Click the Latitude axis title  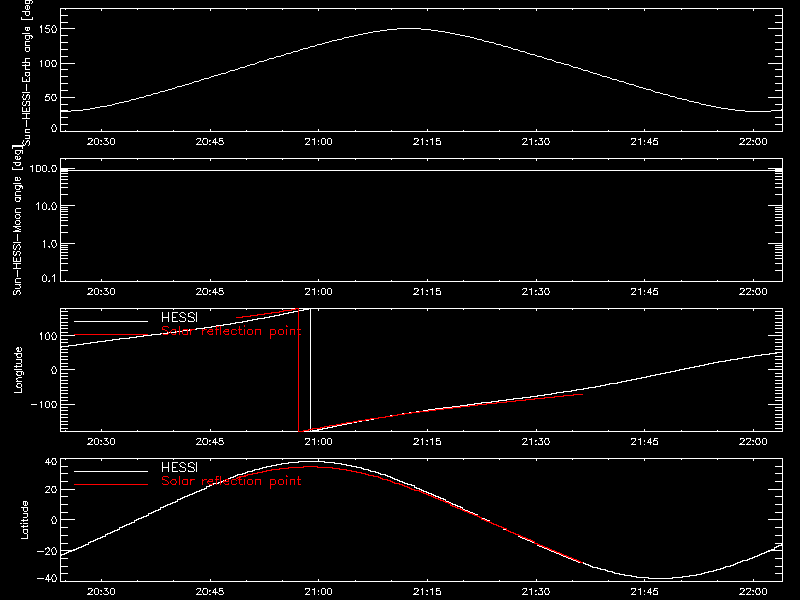pyautogui.click(x=24, y=520)
